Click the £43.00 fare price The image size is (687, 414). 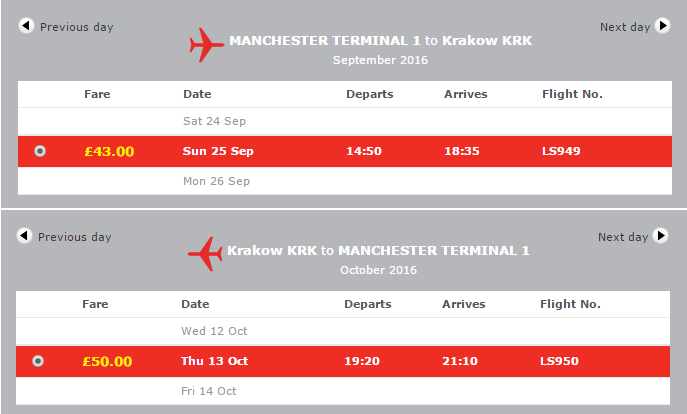point(109,152)
